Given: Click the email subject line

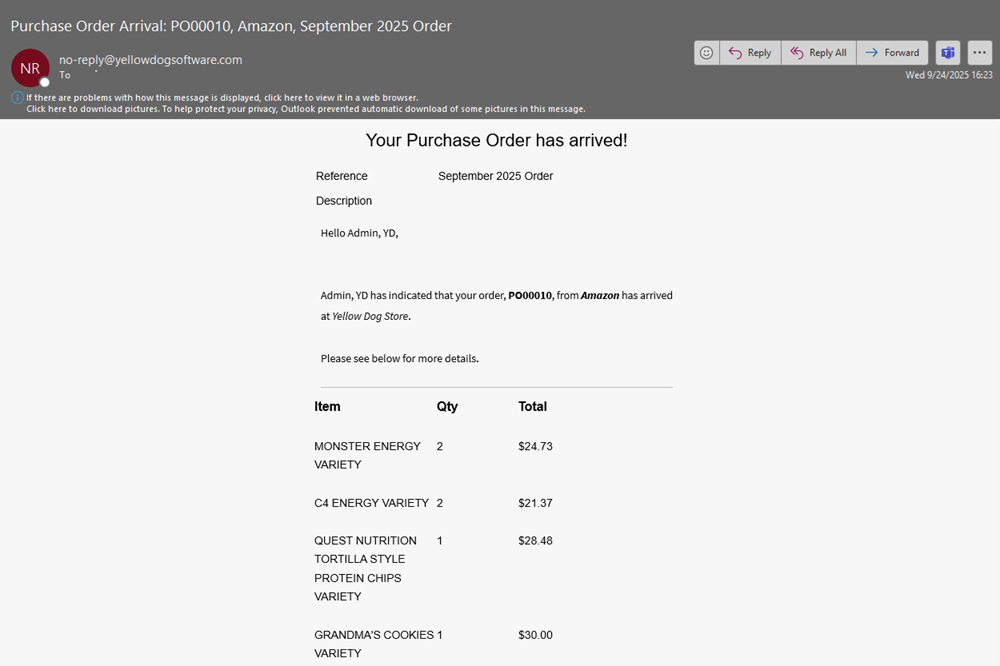Looking at the screenshot, I should tap(230, 26).
